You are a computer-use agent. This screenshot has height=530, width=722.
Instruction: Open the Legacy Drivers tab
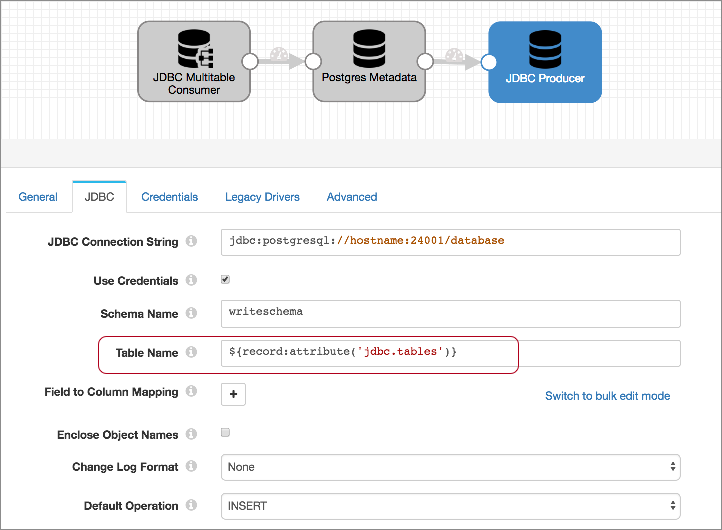click(x=262, y=197)
